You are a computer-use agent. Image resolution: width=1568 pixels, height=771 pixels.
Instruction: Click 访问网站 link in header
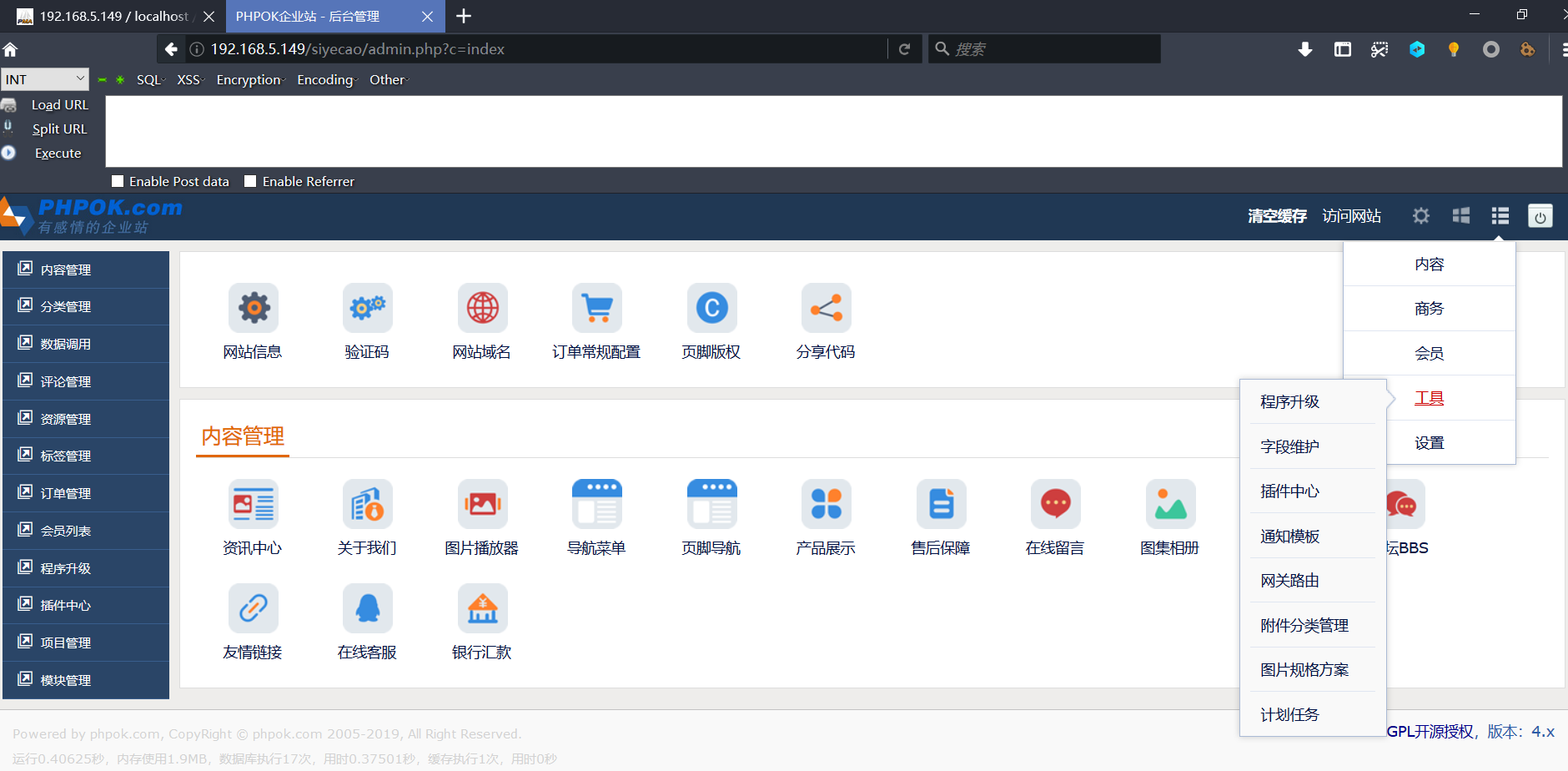coord(1351,216)
